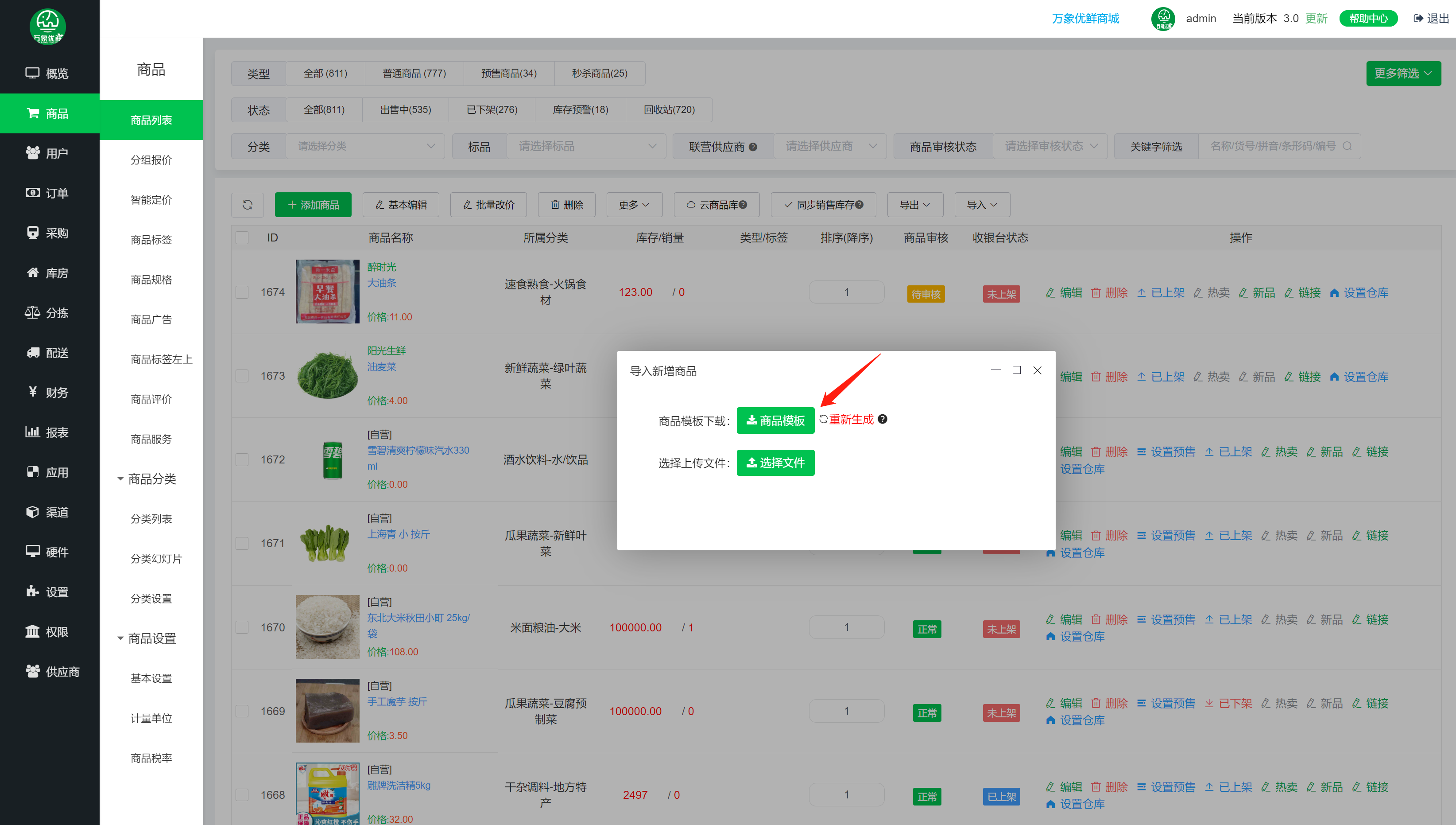Open the 渠道 channels section
Screen dimensions: 1456x825
click(x=49, y=512)
